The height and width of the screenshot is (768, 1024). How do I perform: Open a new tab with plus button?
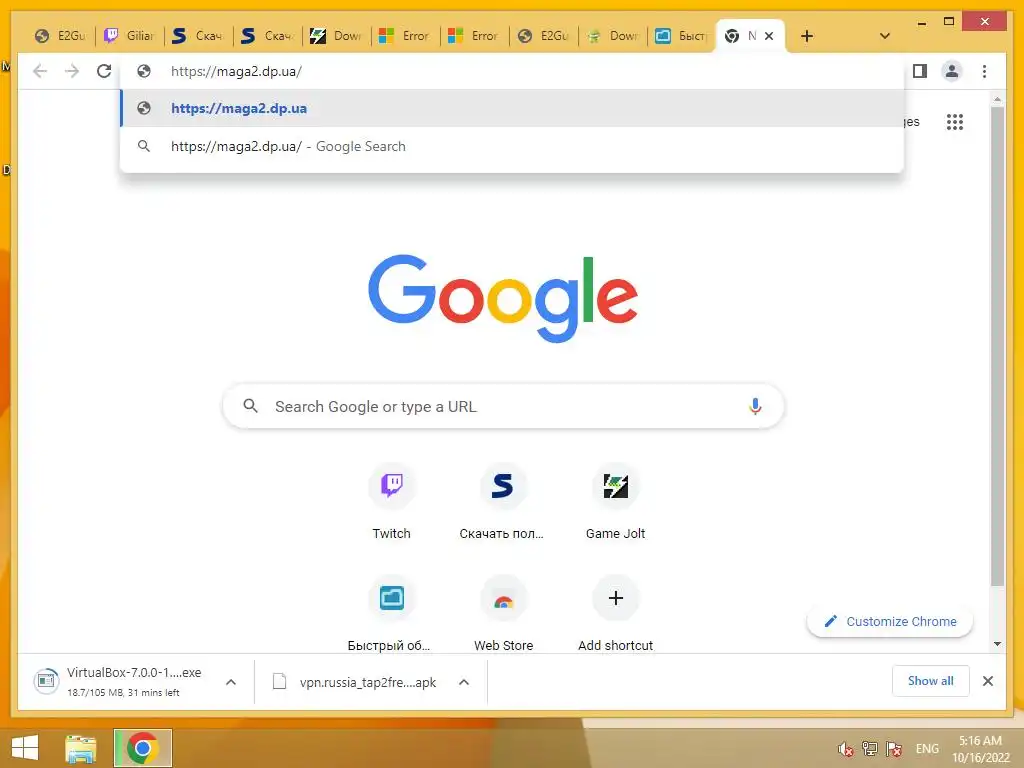click(x=807, y=36)
